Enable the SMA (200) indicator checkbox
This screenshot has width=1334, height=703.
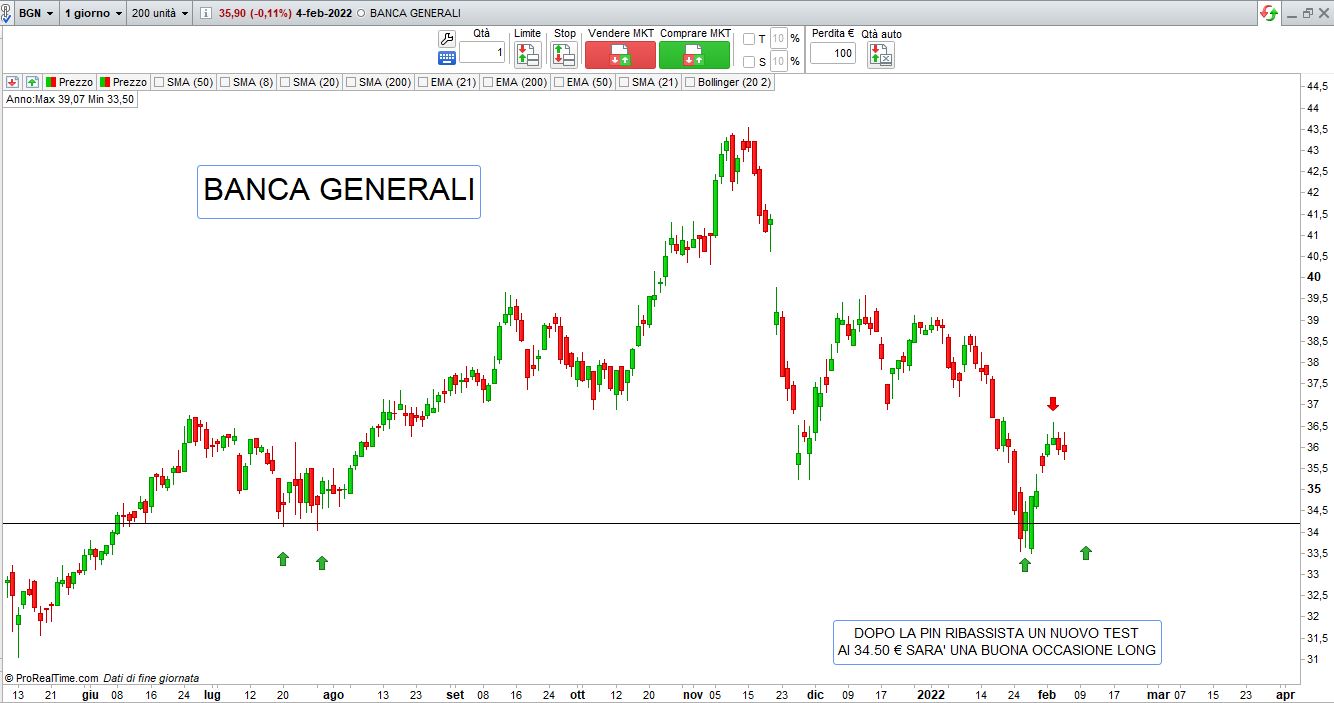click(350, 82)
